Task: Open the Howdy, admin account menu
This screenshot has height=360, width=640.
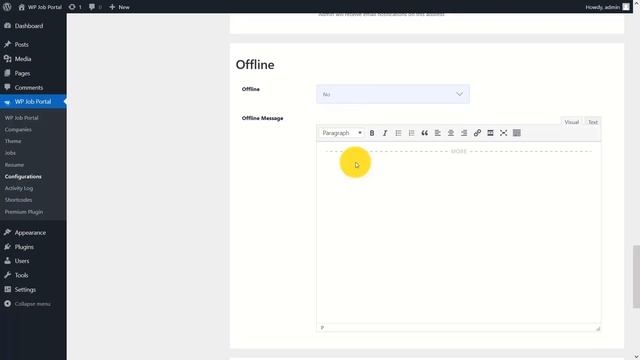Action: tap(607, 7)
